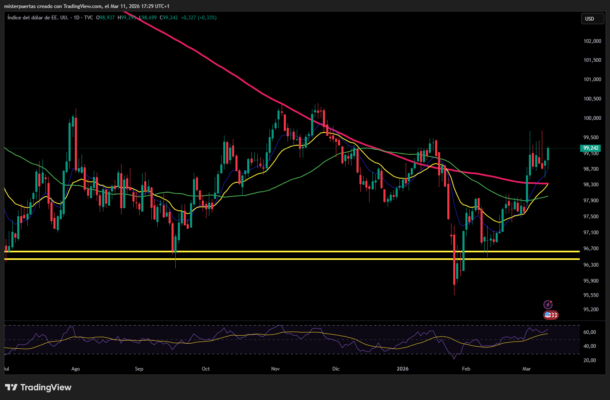The image size is (610, 400).
Task: Click the Feb label on time axis
Action: (x=464, y=368)
